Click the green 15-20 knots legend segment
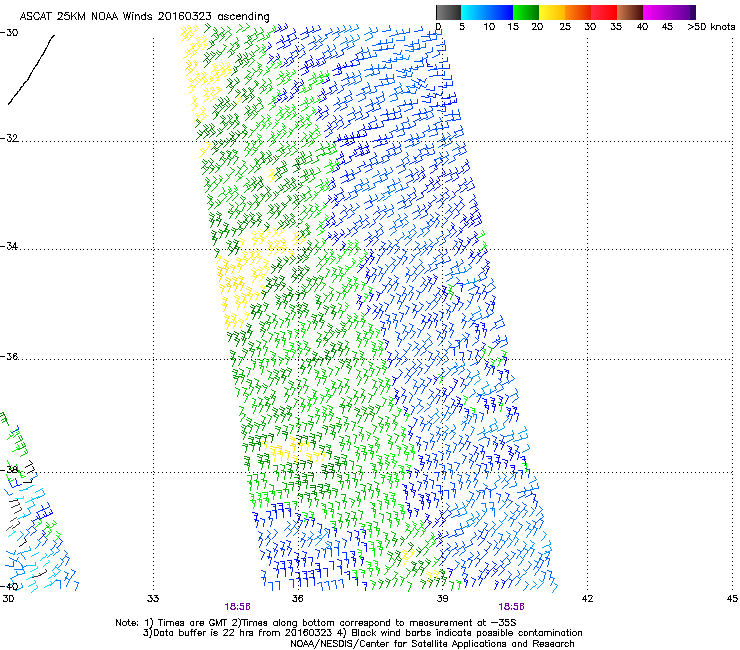 525,12
